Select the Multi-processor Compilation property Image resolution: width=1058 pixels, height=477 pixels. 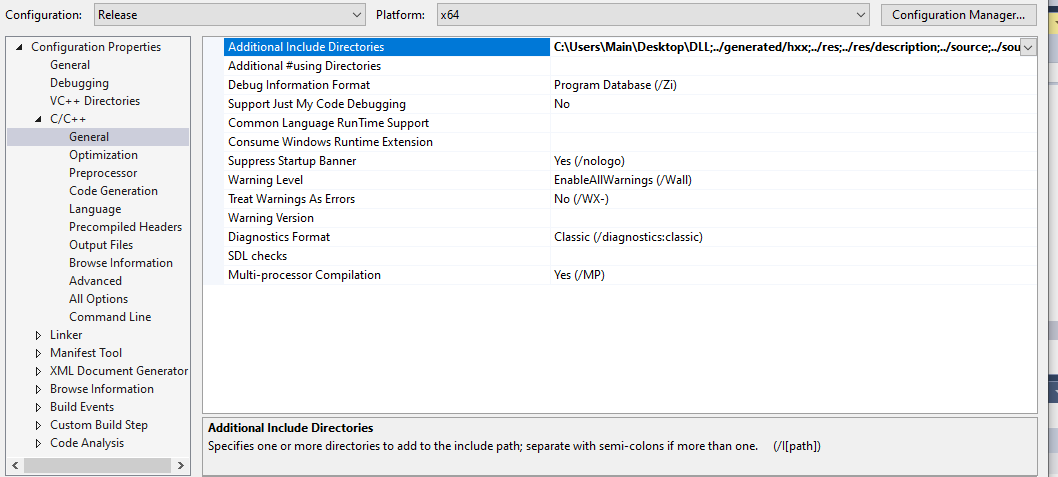click(630, 275)
